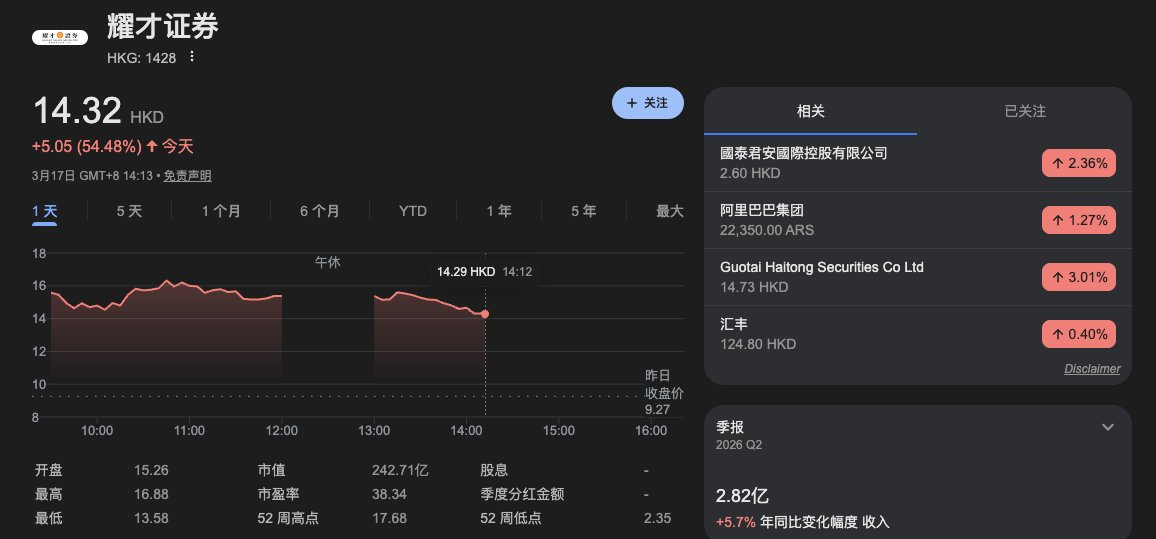The image size is (1156, 539).
Task: Click the 14.32 current price
Action: pos(77,111)
